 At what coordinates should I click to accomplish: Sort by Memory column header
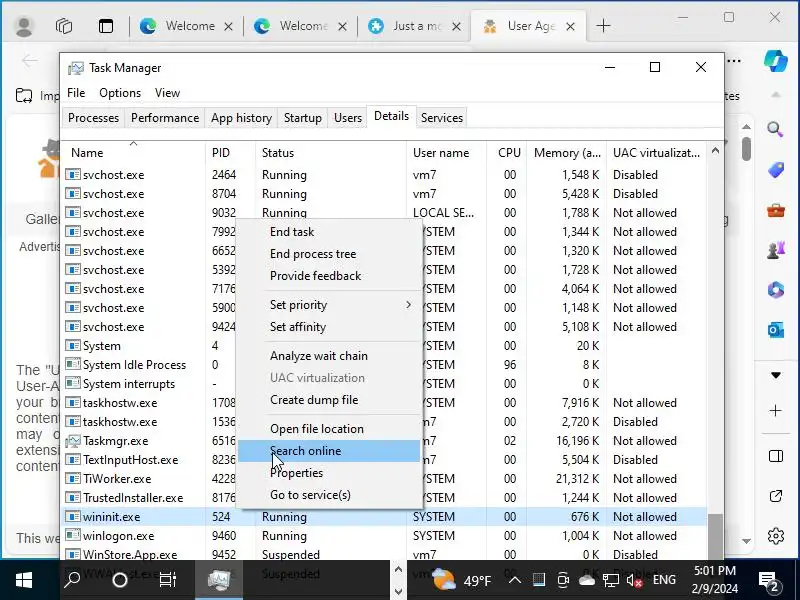(566, 153)
